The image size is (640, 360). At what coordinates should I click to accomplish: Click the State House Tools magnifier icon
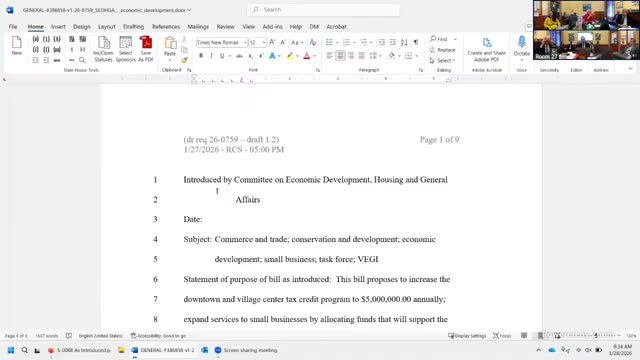(x=82, y=60)
